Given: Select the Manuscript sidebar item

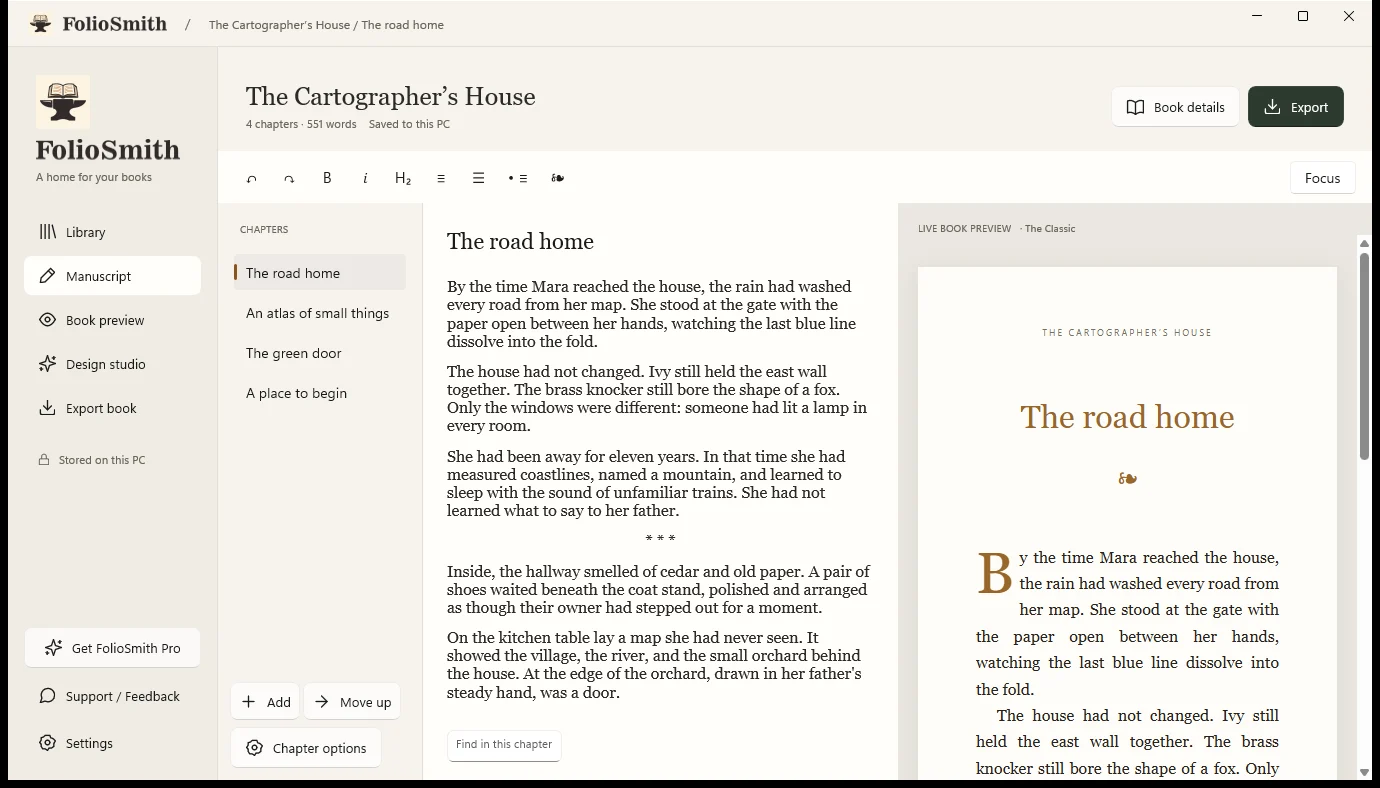Looking at the screenshot, I should click(112, 276).
